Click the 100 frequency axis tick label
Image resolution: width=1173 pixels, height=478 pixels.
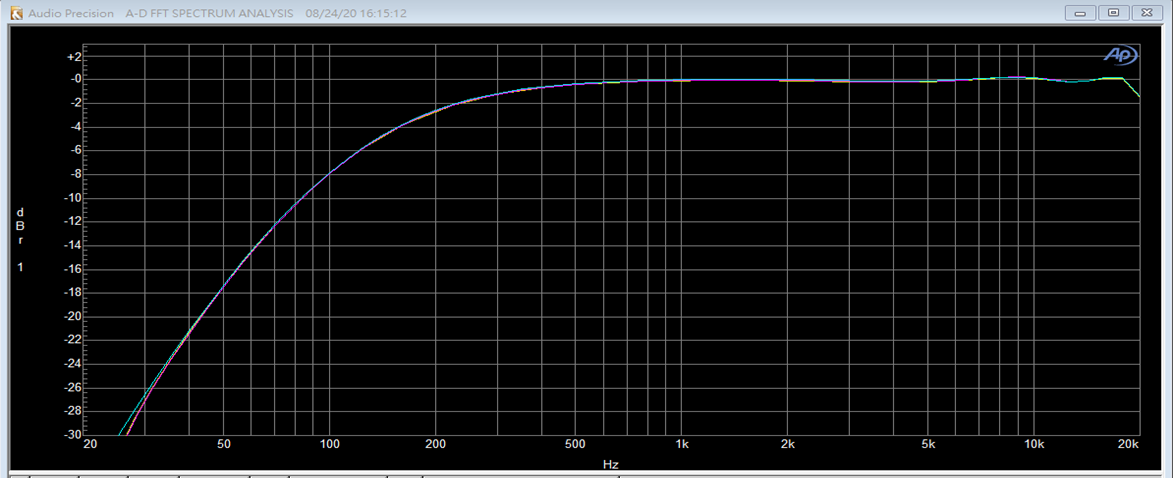click(x=329, y=445)
